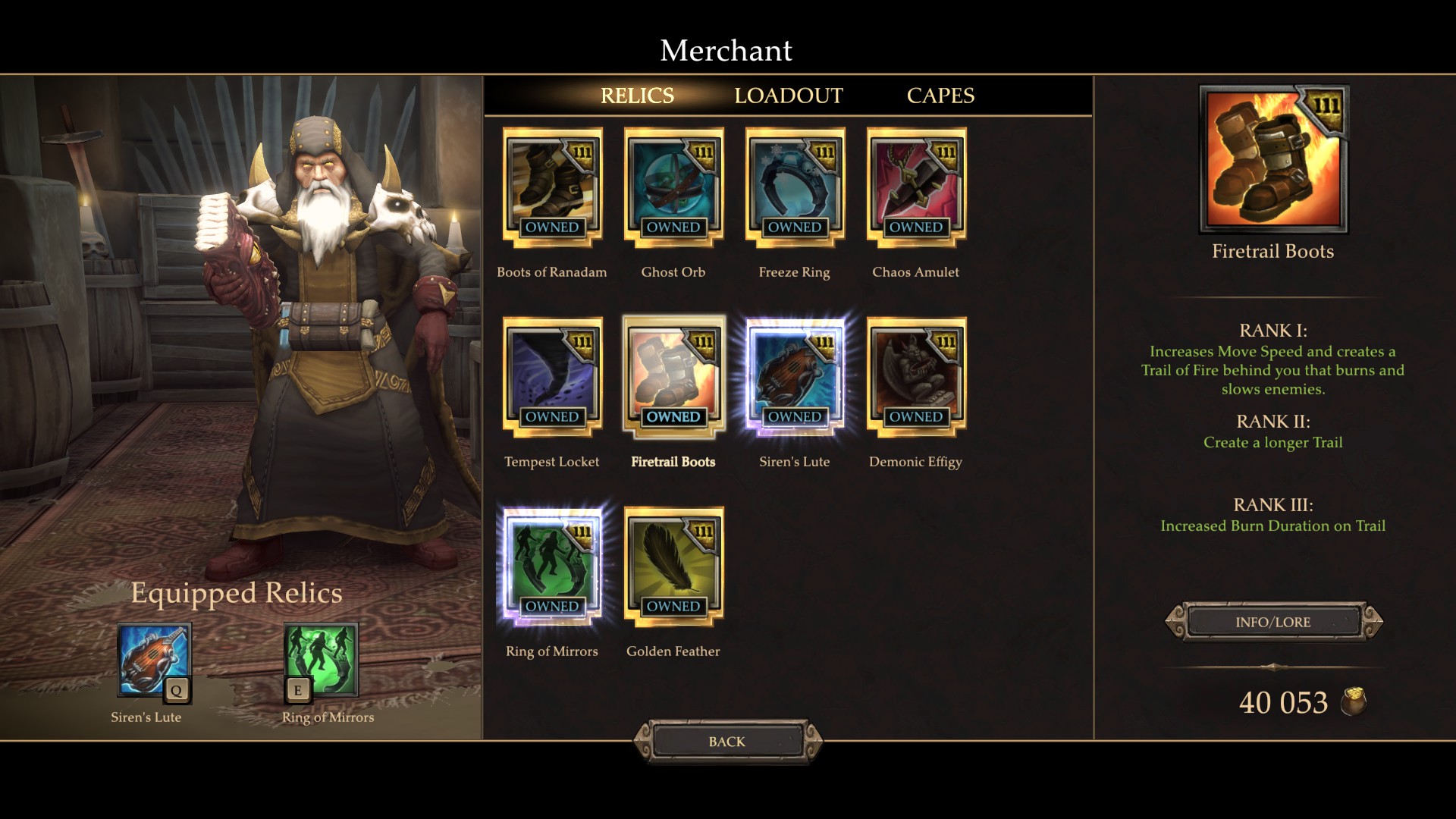Image resolution: width=1456 pixels, height=819 pixels.
Task: Choose the Freeze Ring relic
Action: 795,187
